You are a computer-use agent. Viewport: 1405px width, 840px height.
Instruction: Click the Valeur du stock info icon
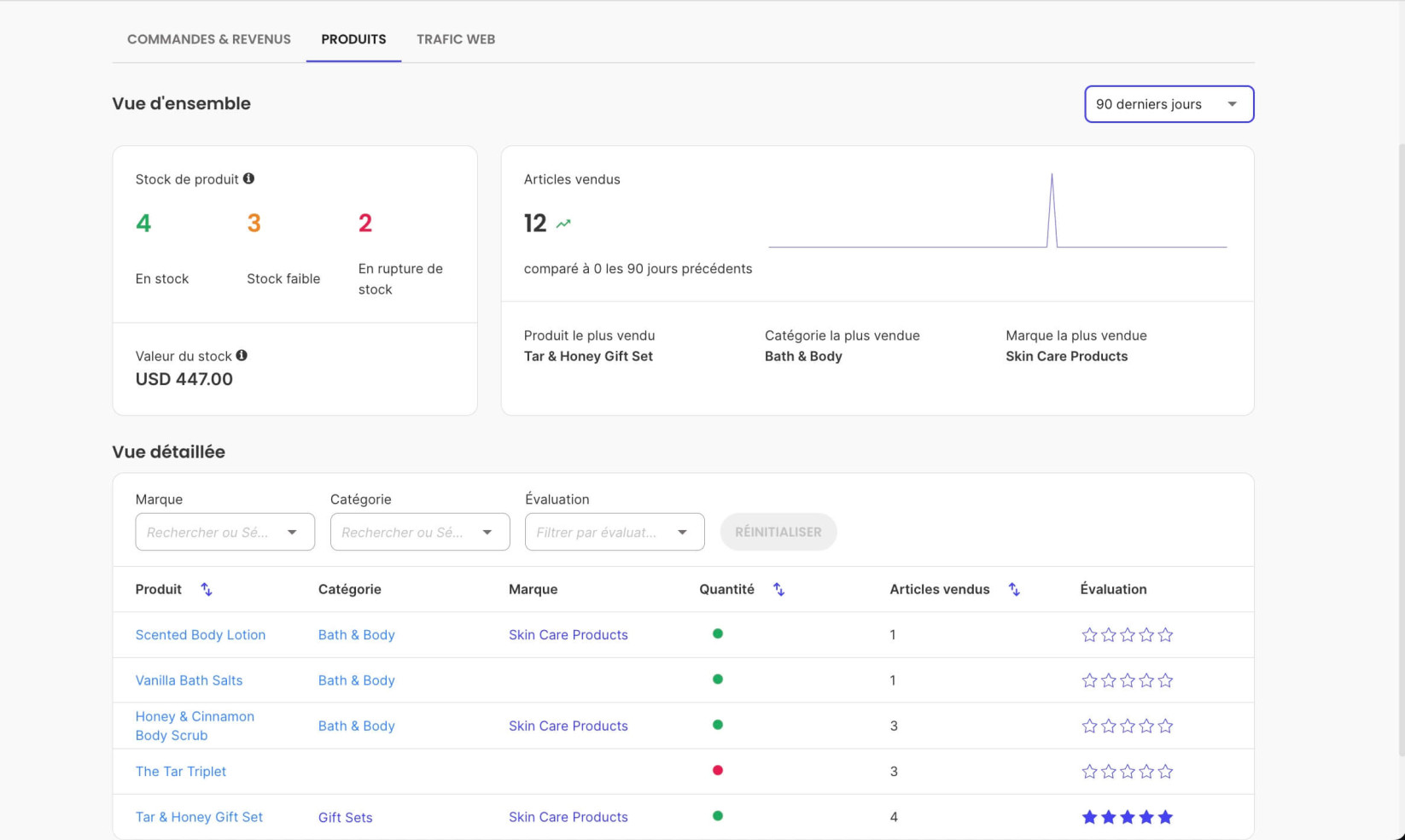point(242,355)
